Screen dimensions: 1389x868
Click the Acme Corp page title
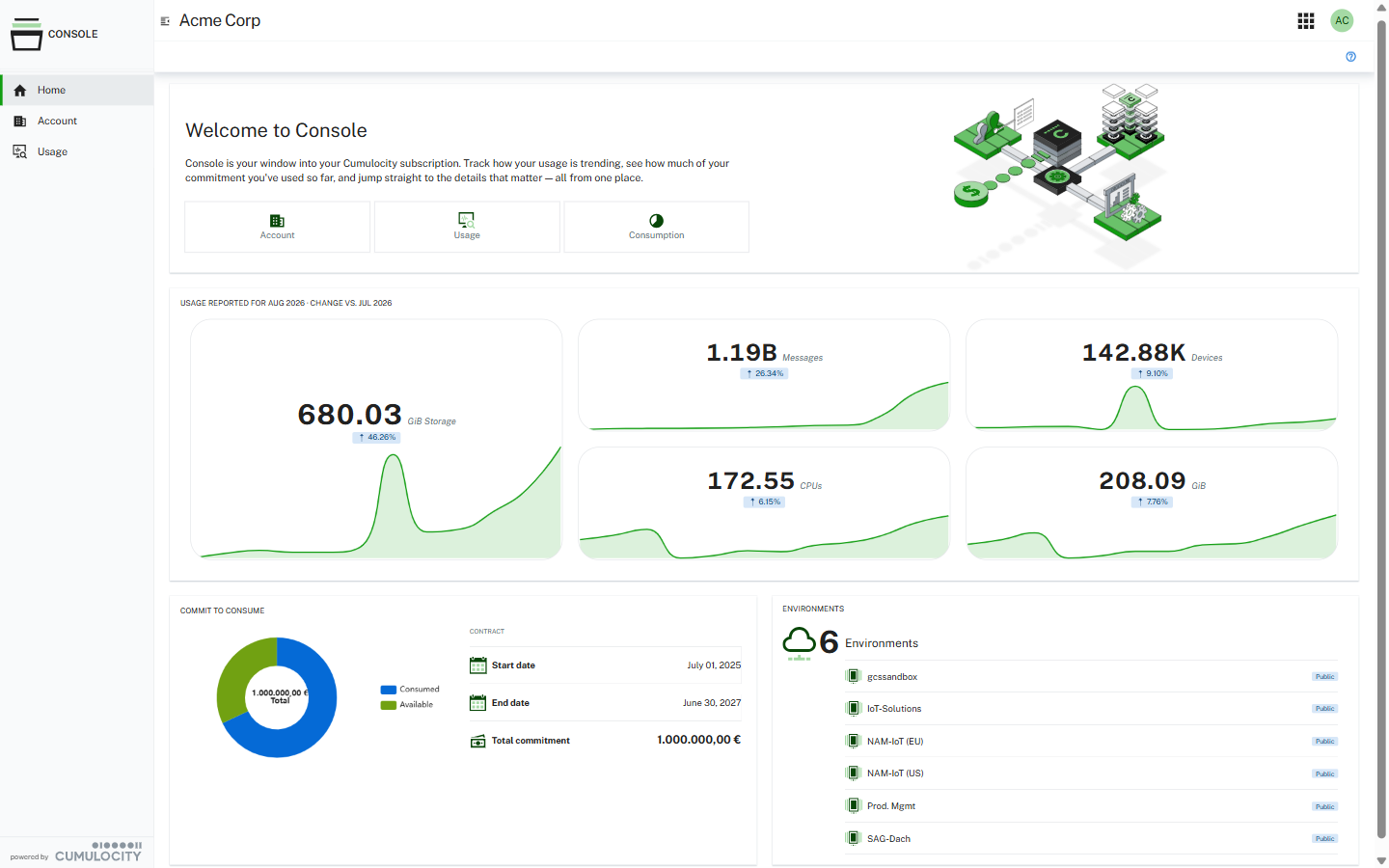[220, 20]
